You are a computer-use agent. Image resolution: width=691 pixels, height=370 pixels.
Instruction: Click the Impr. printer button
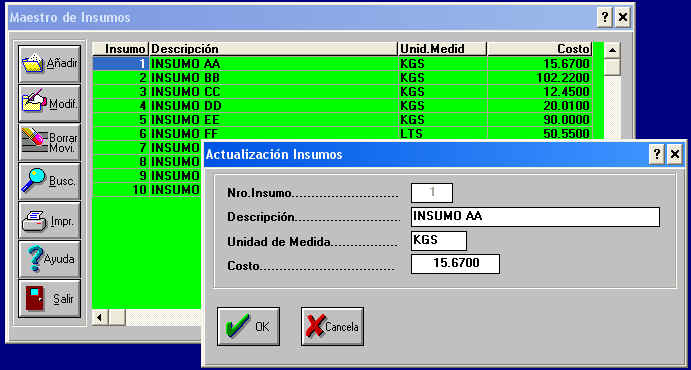49,220
